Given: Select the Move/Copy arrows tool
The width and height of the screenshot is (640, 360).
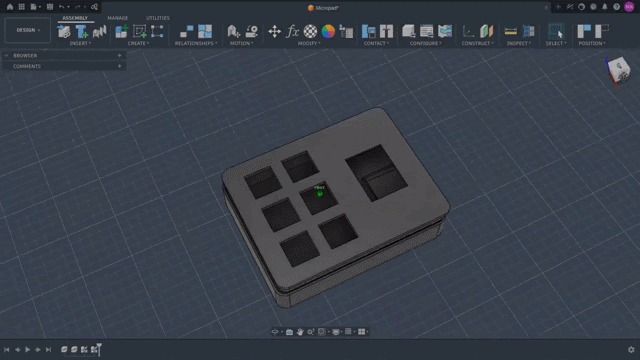Looking at the screenshot, I should tap(274, 31).
